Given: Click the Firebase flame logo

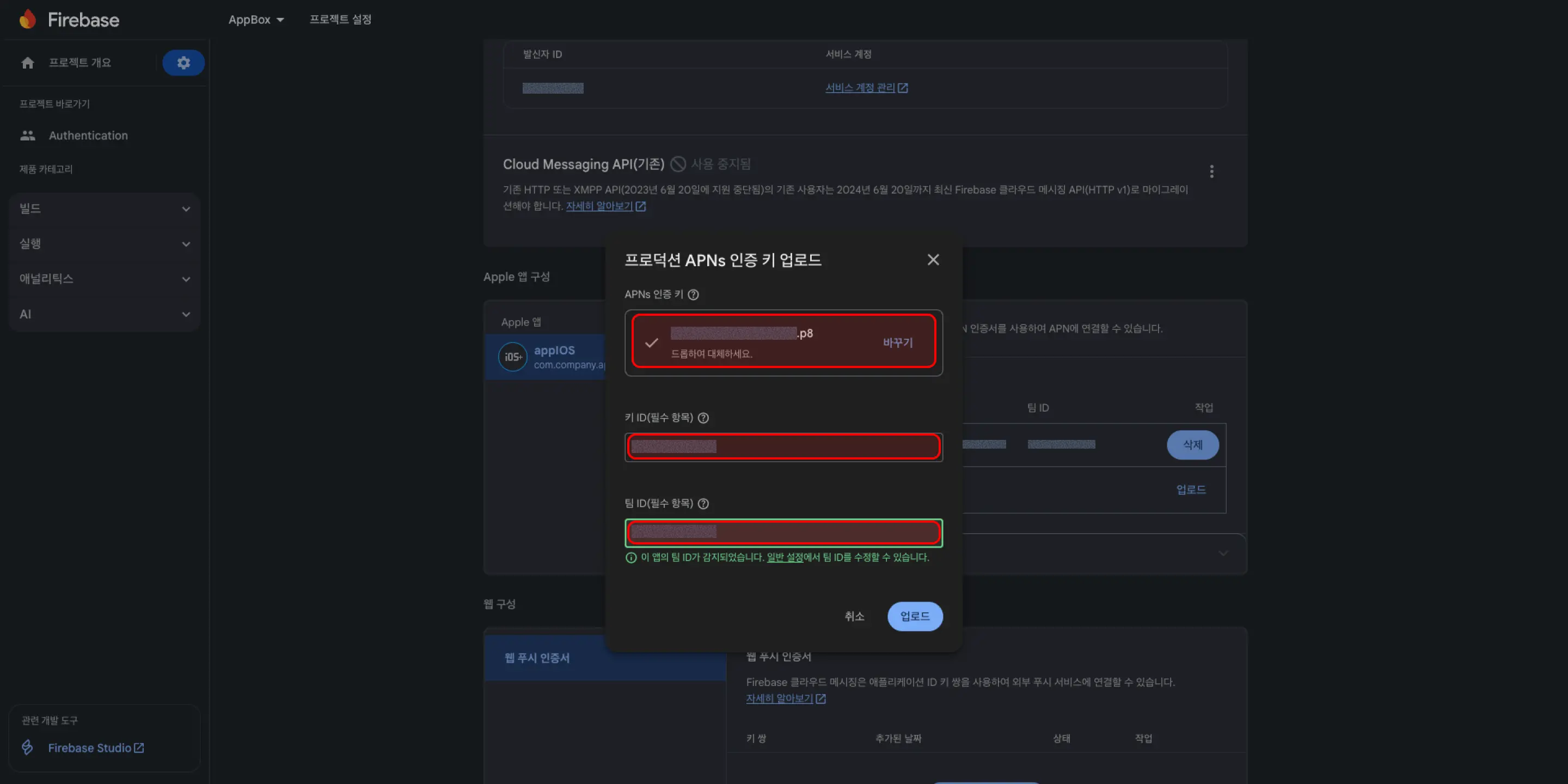Looking at the screenshot, I should click(x=27, y=20).
